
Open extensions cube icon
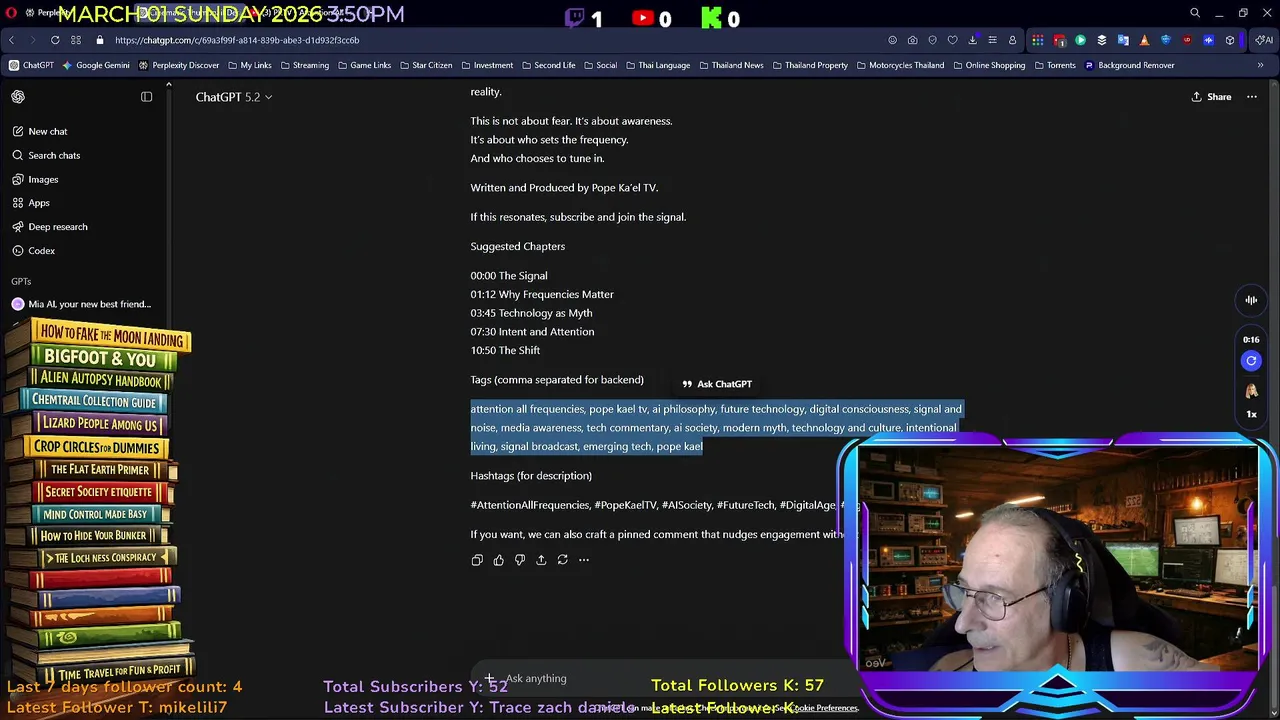pyautogui.click(x=1230, y=40)
